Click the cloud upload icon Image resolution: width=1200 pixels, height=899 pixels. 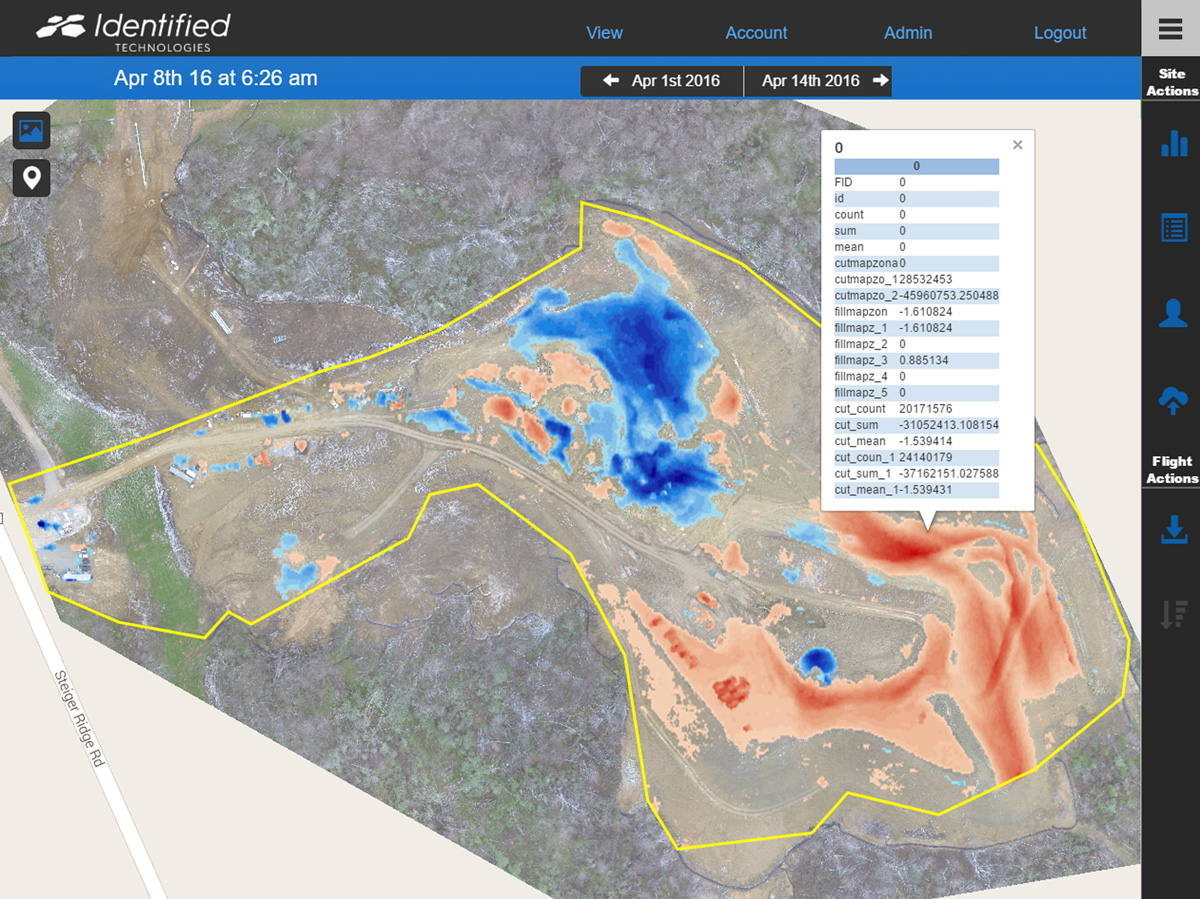(1173, 400)
